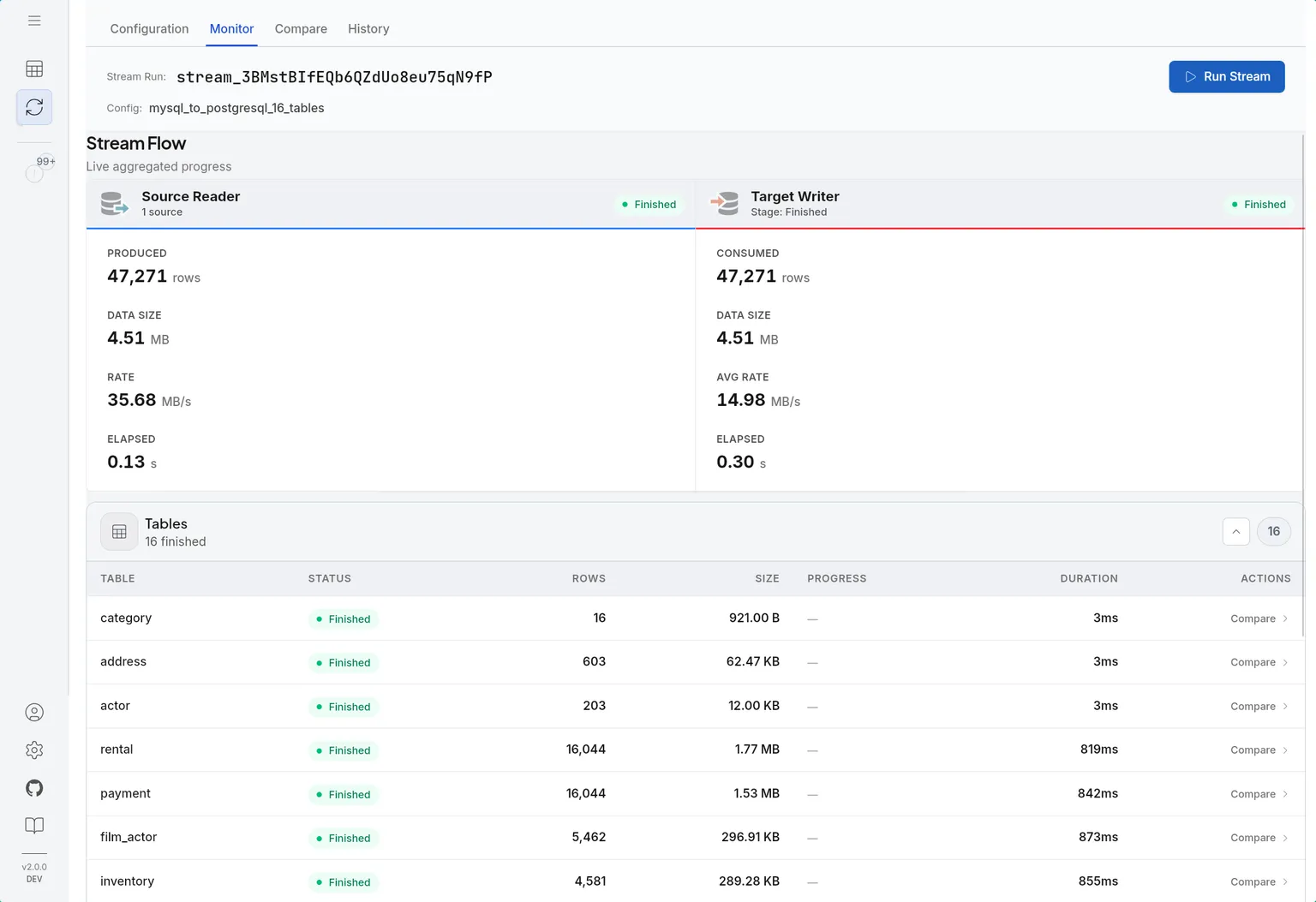Click the Finished status of category row

click(x=343, y=619)
